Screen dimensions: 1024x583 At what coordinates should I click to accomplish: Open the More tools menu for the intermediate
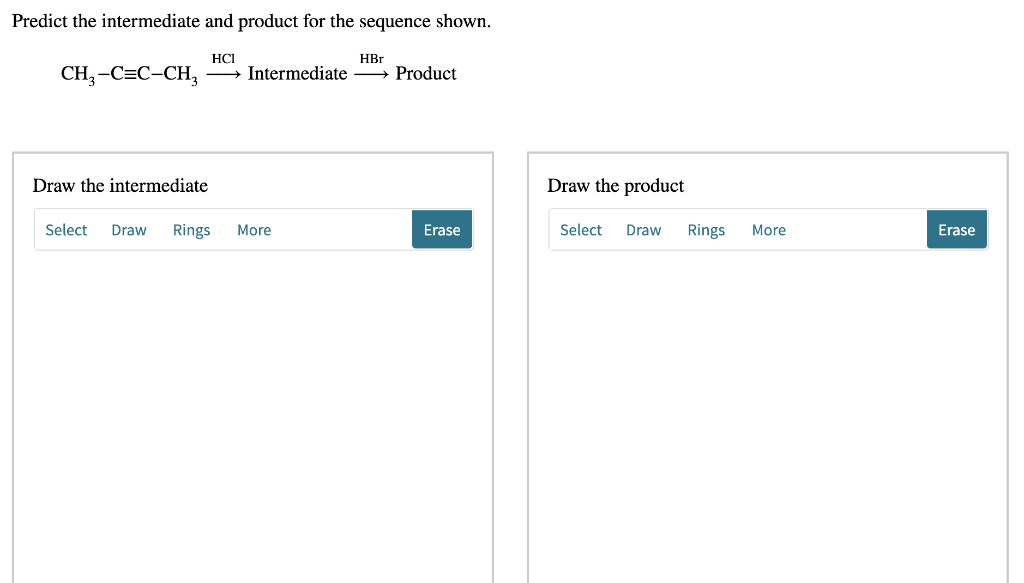pyautogui.click(x=254, y=229)
